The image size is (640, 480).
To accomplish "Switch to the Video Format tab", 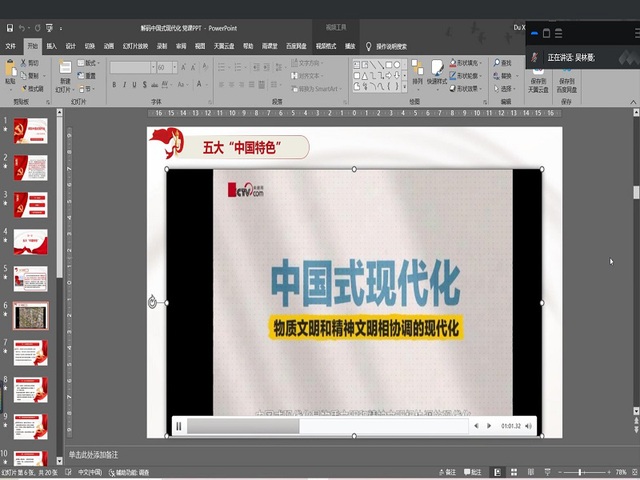I will 326,46.
